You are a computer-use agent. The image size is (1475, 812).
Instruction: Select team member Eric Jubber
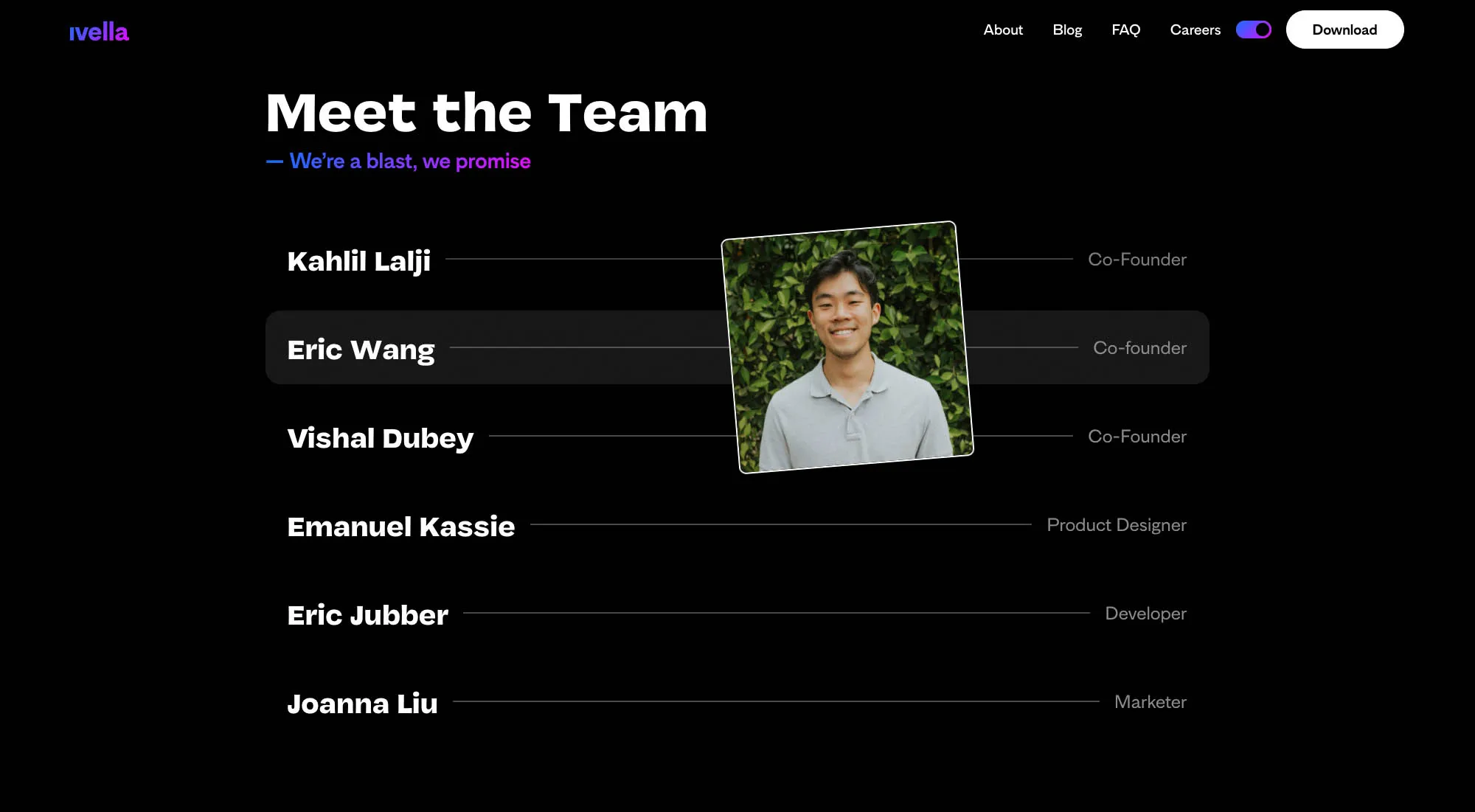click(367, 614)
